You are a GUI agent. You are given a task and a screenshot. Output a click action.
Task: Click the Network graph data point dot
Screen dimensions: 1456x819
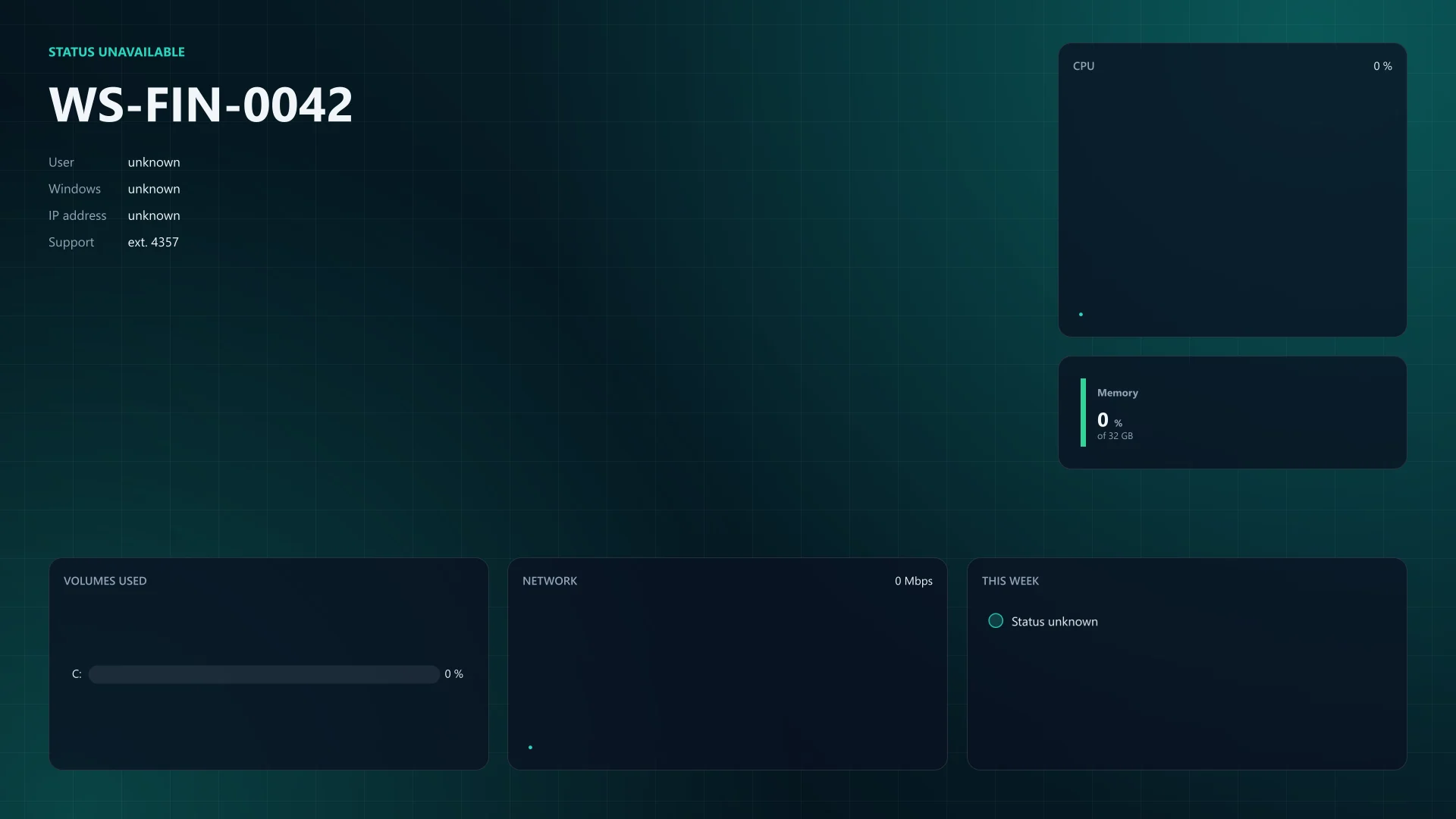point(530,748)
